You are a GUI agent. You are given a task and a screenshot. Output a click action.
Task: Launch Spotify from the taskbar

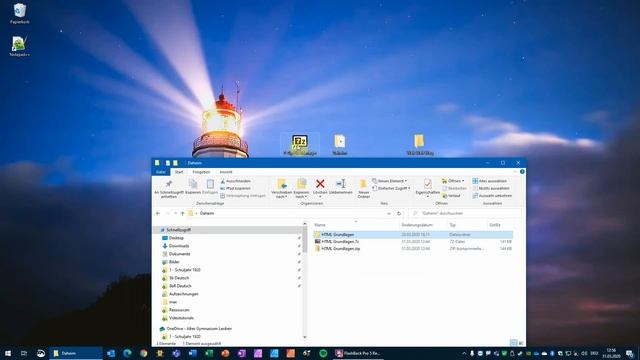(x=323, y=353)
